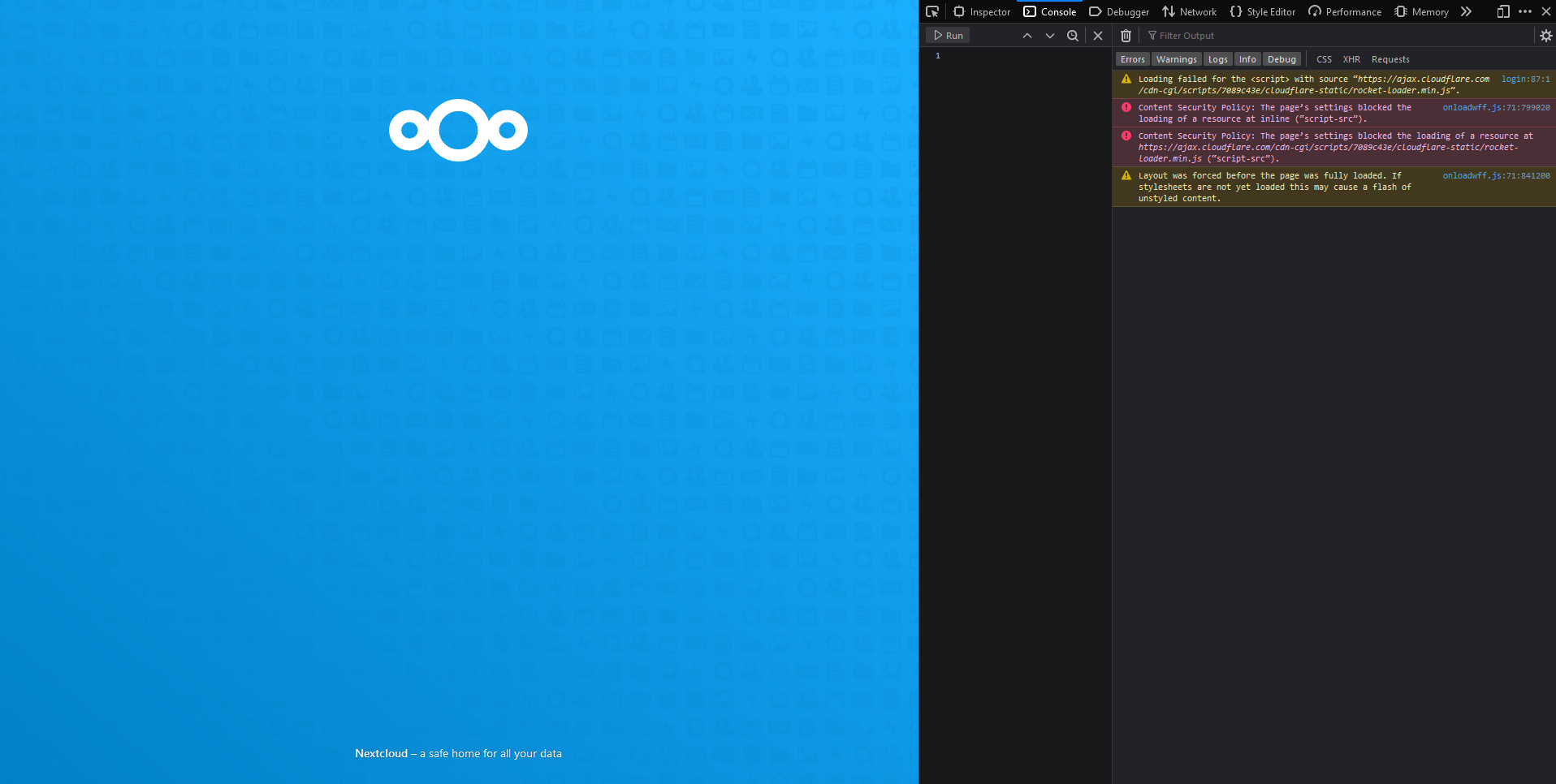The image size is (1556, 784).
Task: Open console settings gear
Action: coord(1546,36)
